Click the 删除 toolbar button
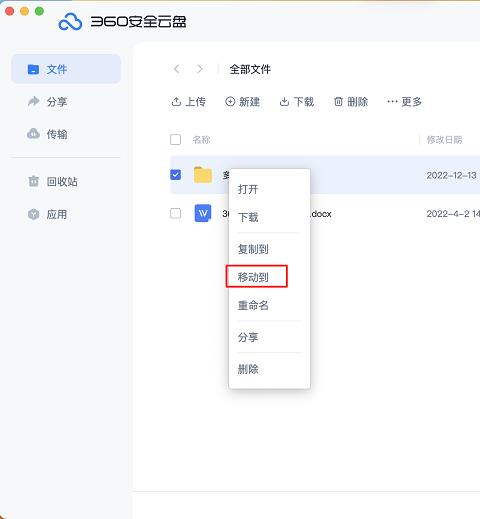 351,102
